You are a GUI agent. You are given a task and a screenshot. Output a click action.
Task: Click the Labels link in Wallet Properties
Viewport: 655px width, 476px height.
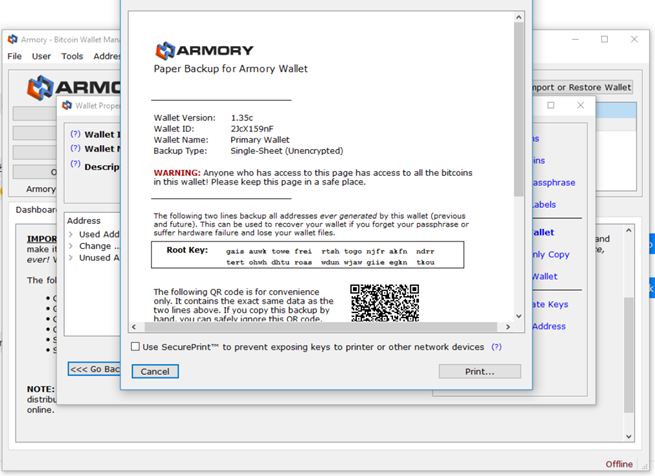pyautogui.click(x=544, y=205)
